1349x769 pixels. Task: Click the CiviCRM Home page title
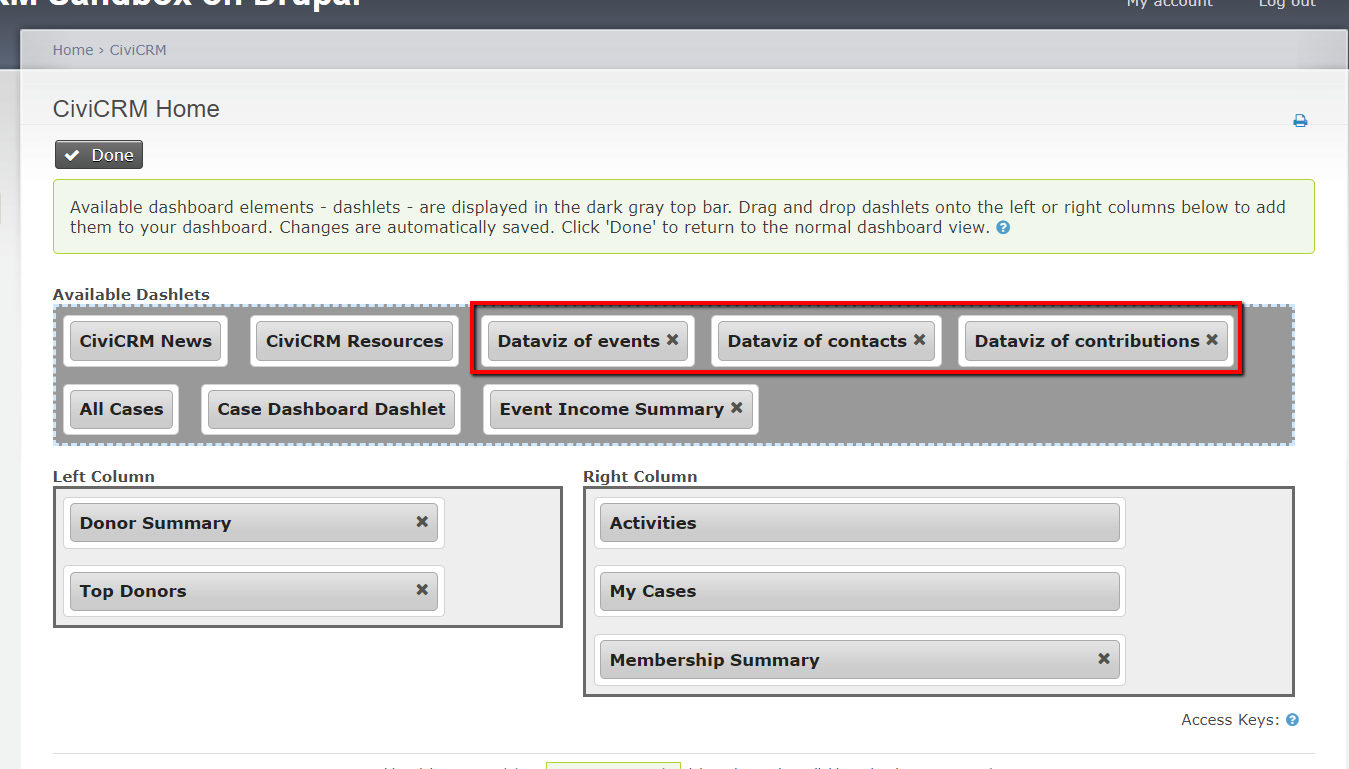[136, 109]
